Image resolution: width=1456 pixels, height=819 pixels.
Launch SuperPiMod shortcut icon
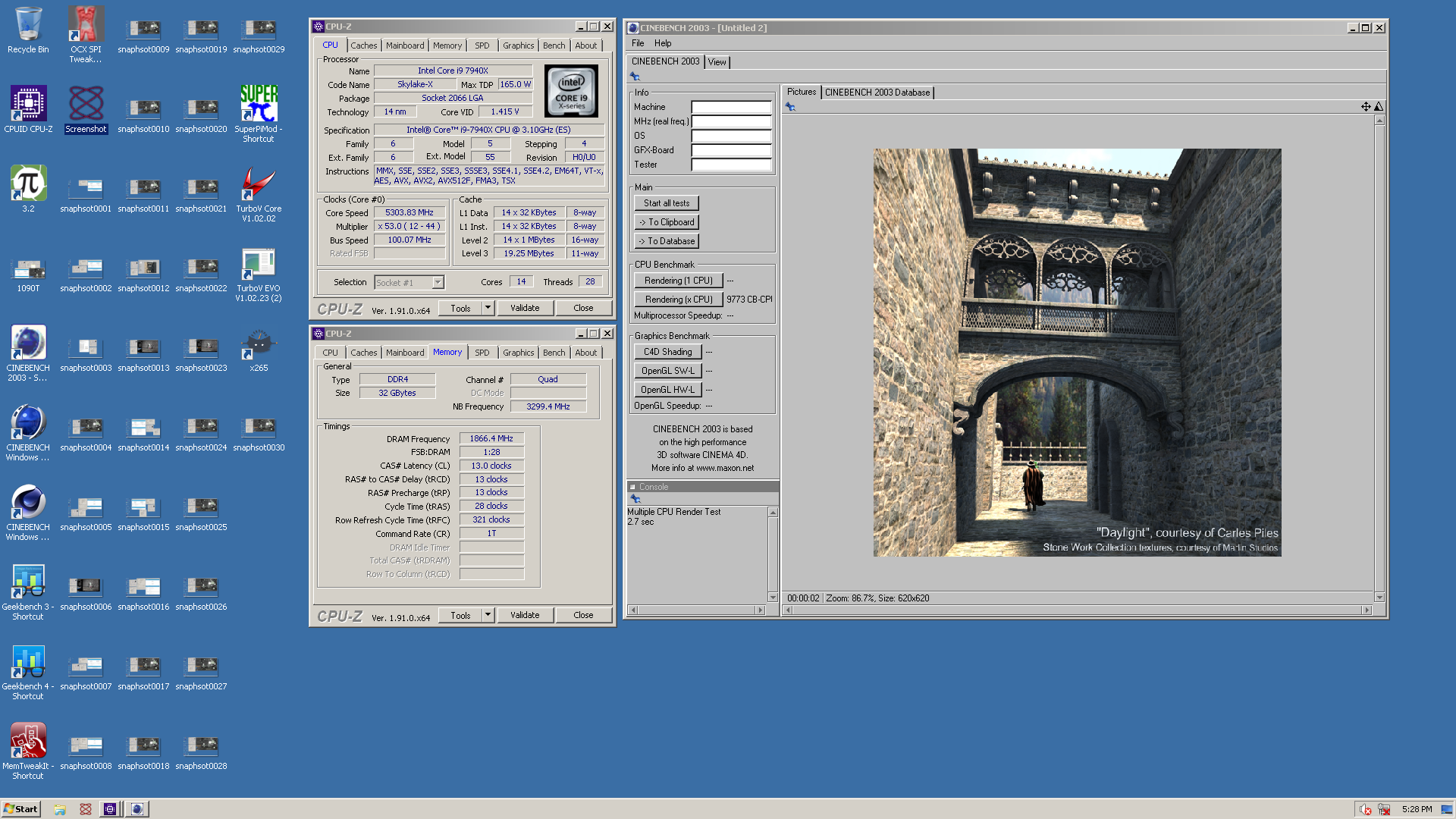click(x=259, y=114)
